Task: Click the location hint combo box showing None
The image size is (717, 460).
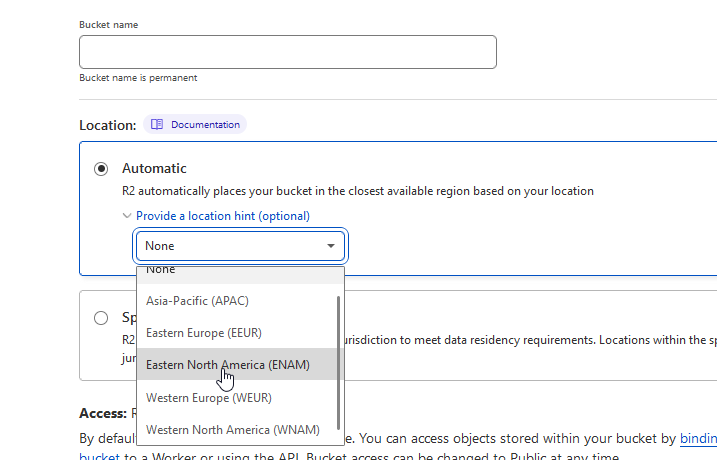Action: [x=230, y=246]
